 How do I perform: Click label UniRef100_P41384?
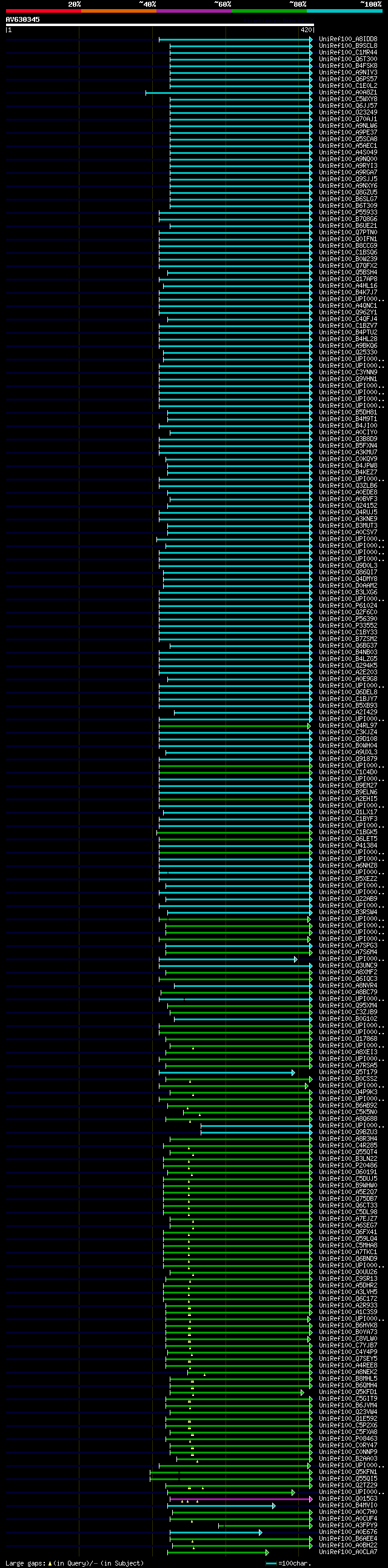tap(348, 846)
